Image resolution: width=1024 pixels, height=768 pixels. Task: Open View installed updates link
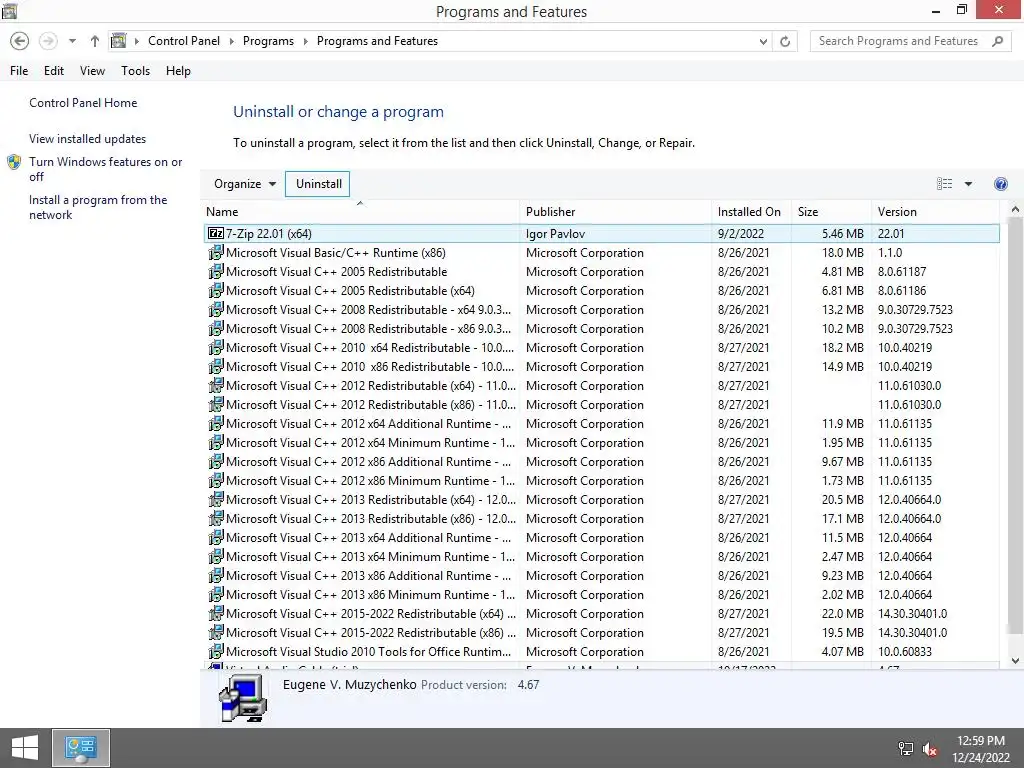[x=88, y=138]
